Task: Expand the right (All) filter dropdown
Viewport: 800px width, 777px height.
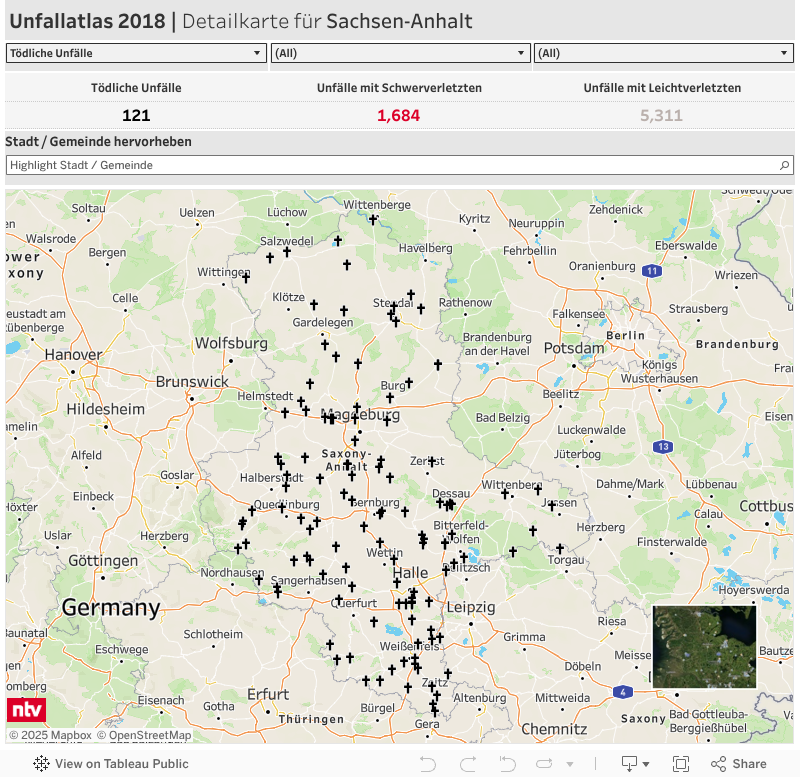Action: pos(664,53)
